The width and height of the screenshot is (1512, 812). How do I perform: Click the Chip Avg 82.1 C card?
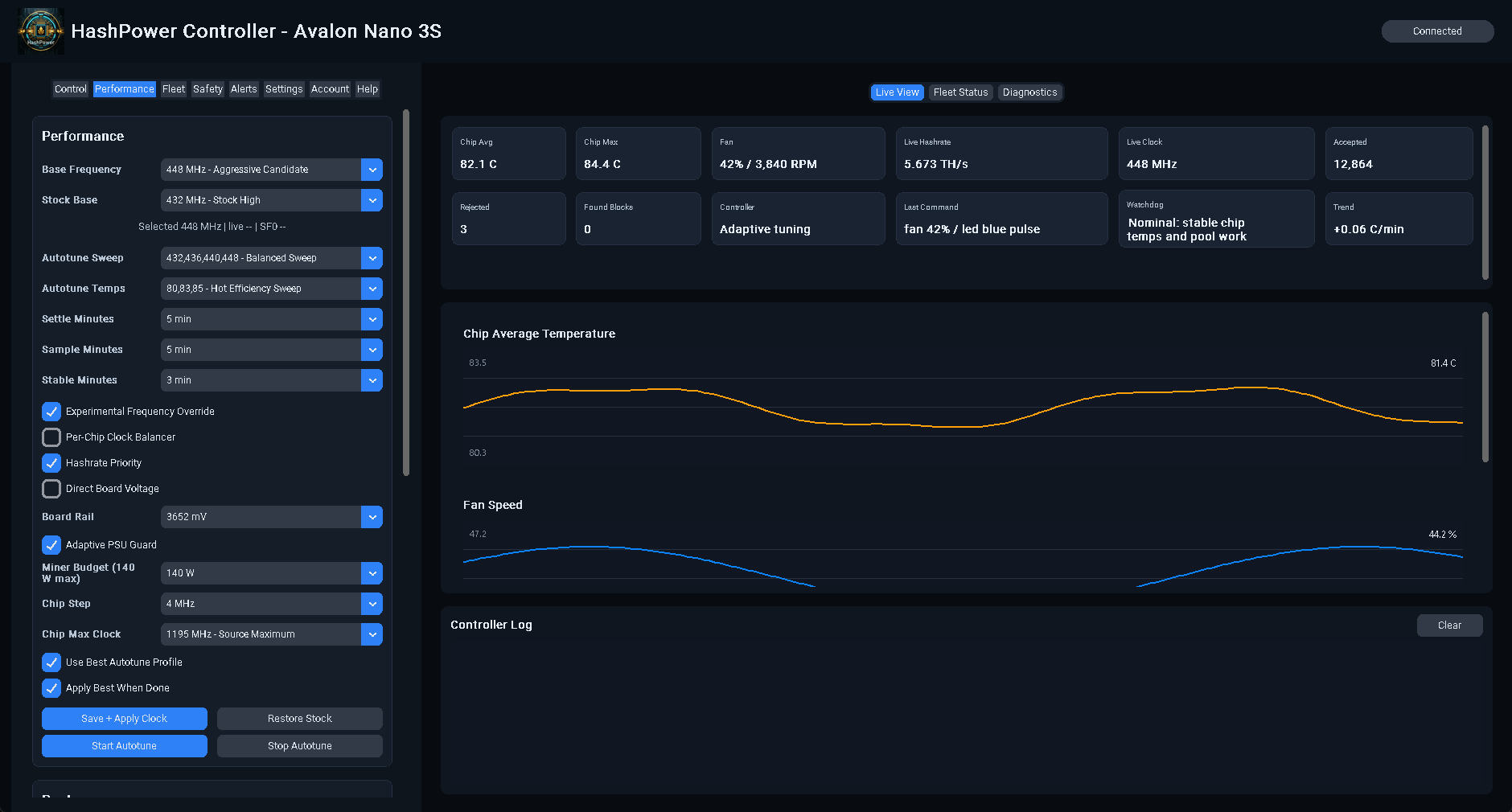[509, 154]
